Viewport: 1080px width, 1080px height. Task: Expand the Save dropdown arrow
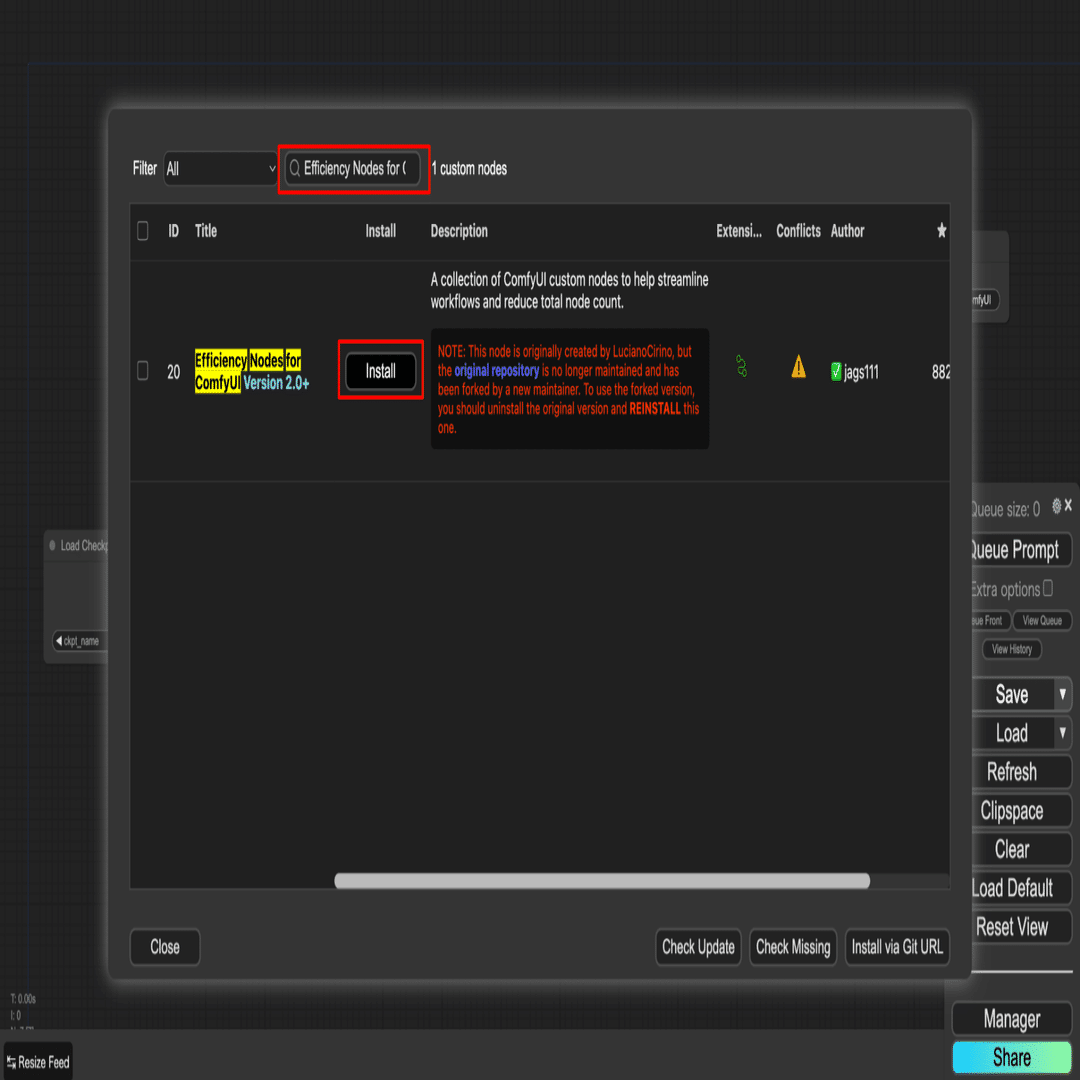tap(1063, 694)
